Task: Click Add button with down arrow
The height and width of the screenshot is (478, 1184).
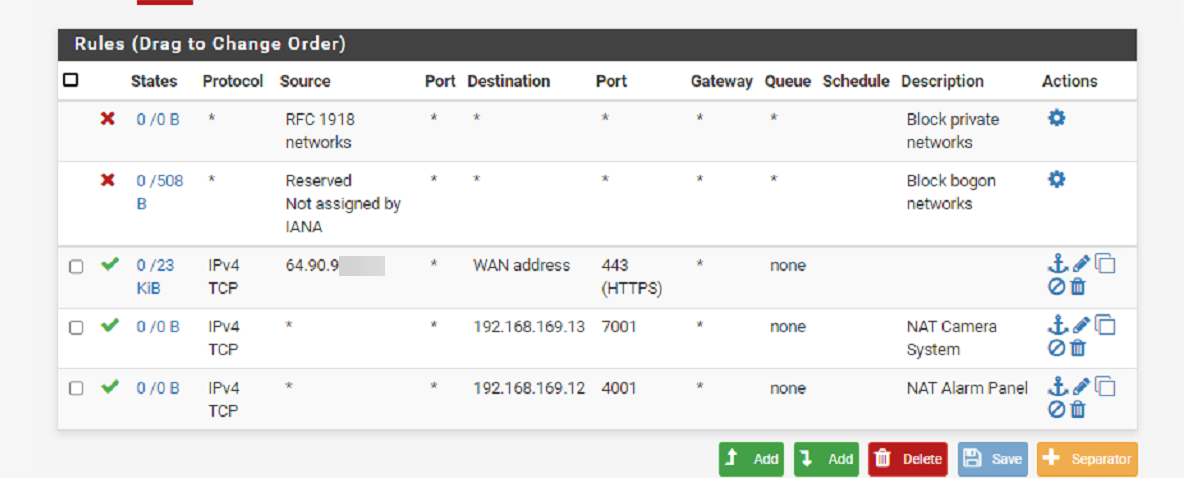Action: pos(826,459)
